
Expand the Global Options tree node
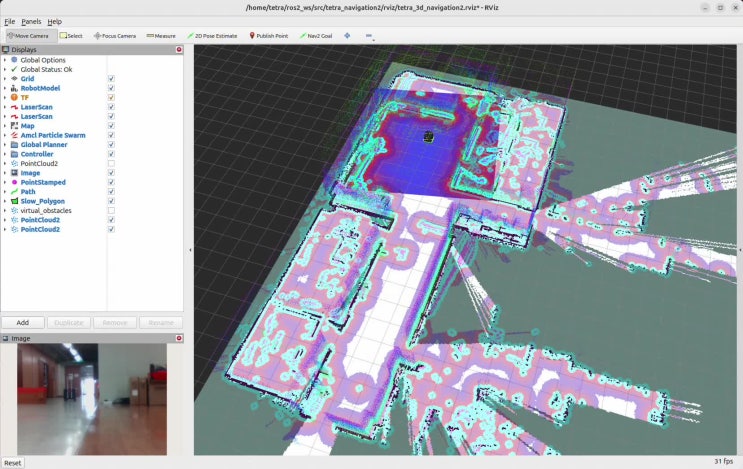tap(5, 60)
